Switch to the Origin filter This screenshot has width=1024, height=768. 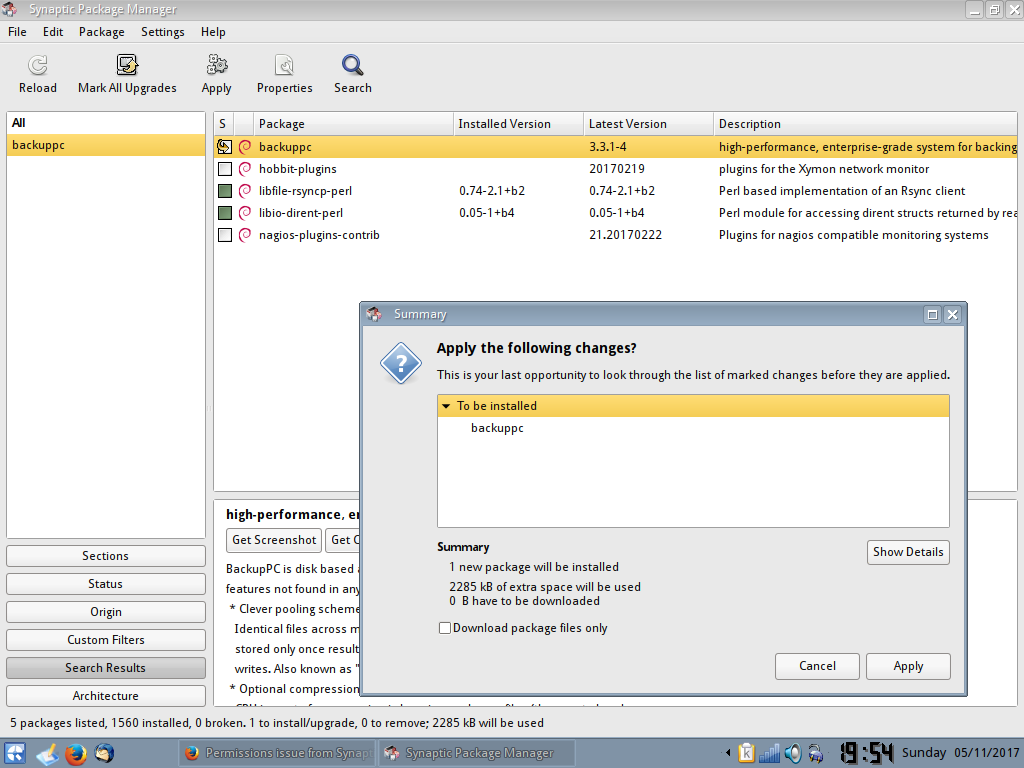pyautogui.click(x=106, y=612)
